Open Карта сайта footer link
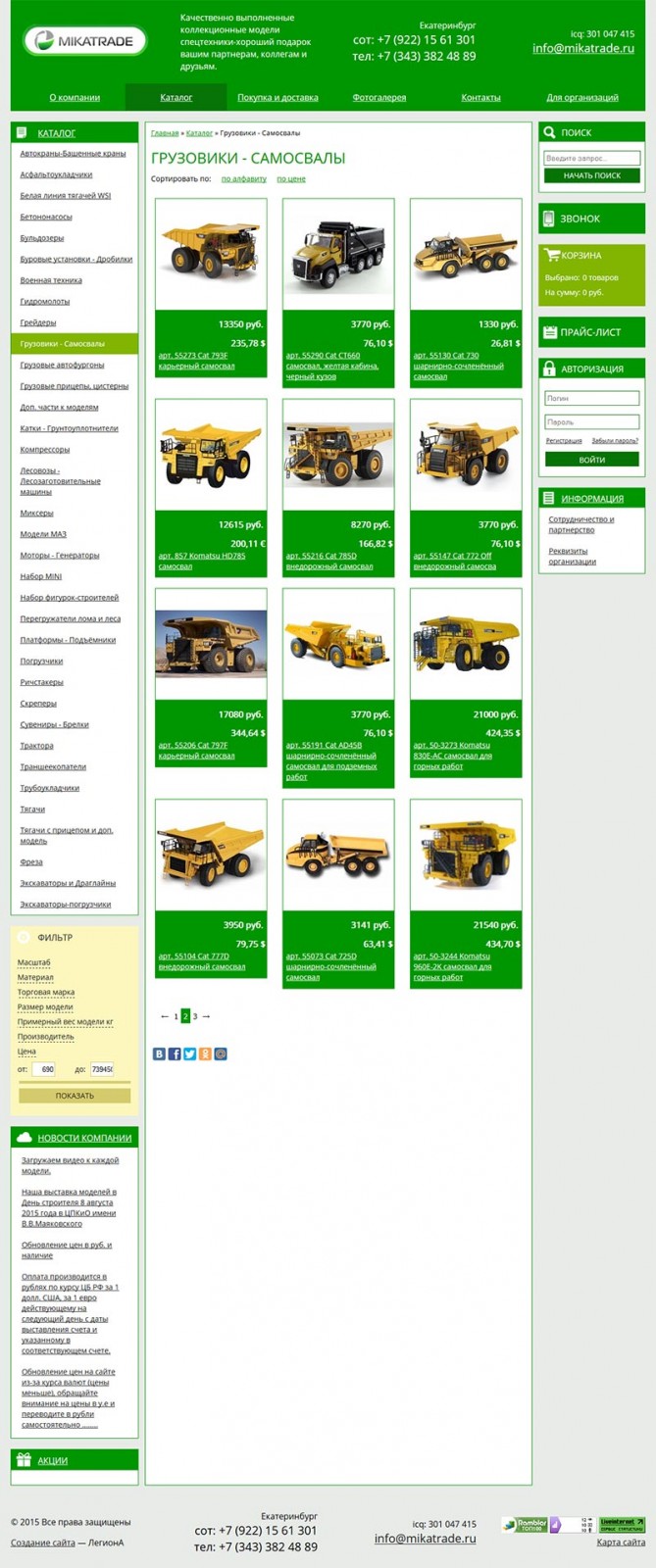Image resolution: width=656 pixels, height=1568 pixels. click(621, 1542)
